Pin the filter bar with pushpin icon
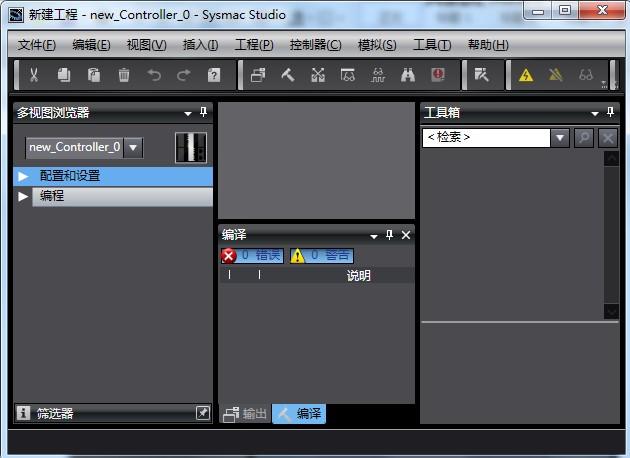This screenshot has width=630, height=458. coord(202,413)
